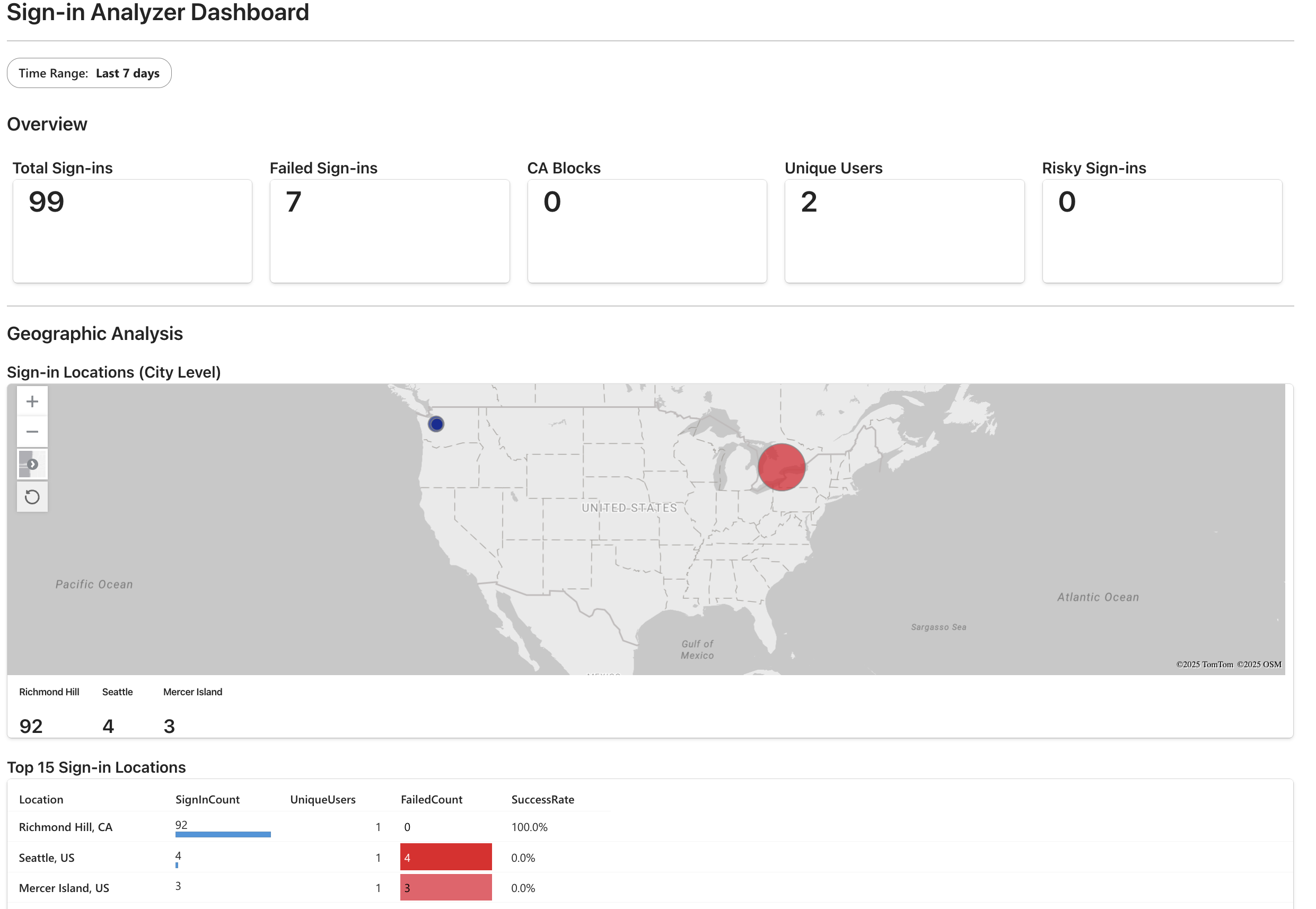
Task: Click the Unique Users overview card
Action: [x=905, y=231]
